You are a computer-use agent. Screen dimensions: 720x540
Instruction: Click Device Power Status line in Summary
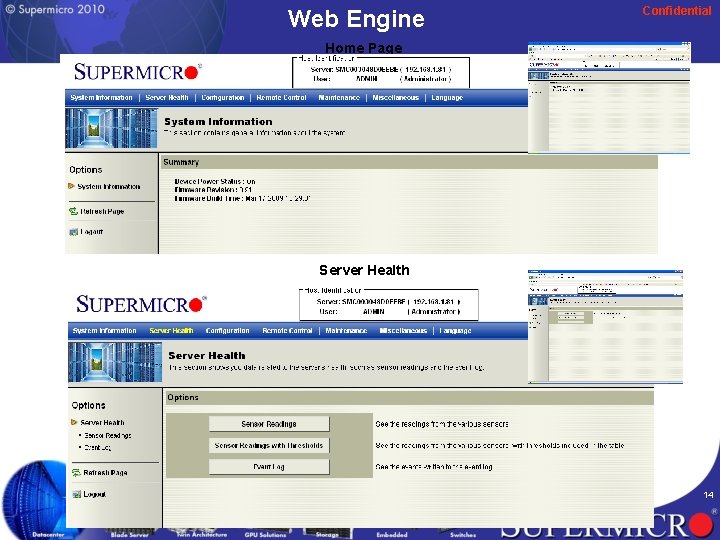214,181
